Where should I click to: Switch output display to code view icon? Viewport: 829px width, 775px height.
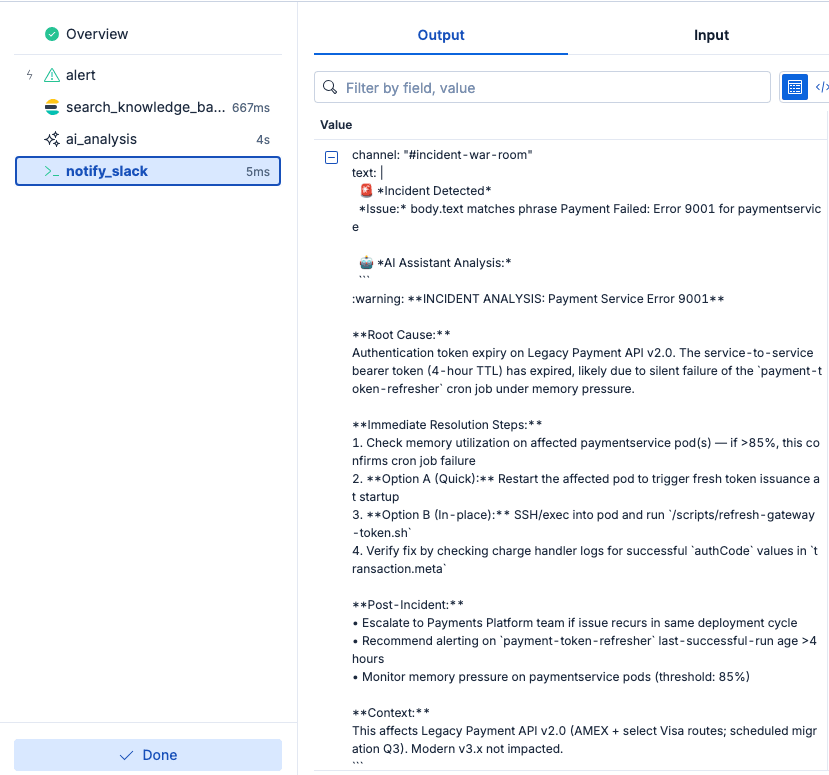pos(822,87)
